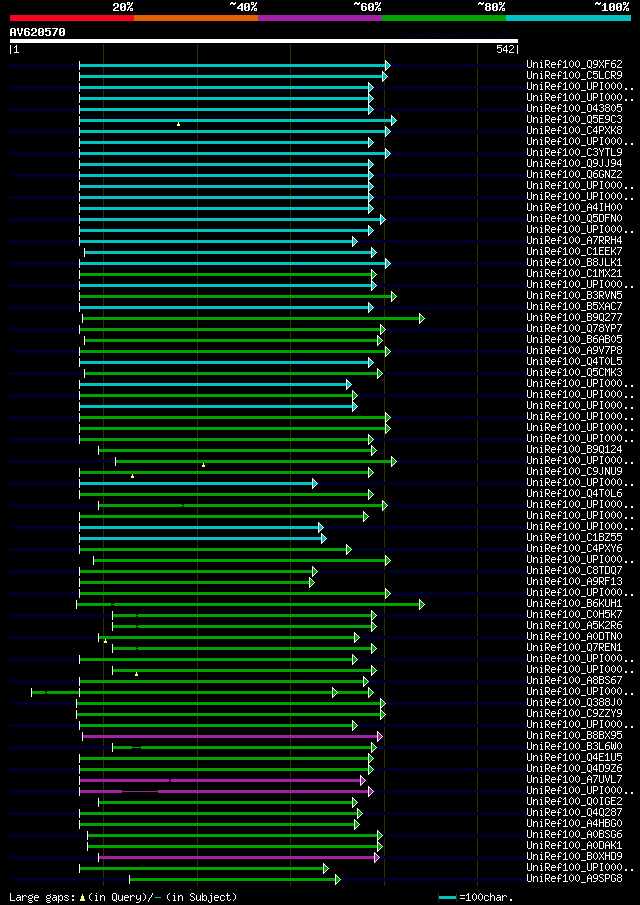
Task: Click the yellow large-gap symbol in legend
Action: 82,897
